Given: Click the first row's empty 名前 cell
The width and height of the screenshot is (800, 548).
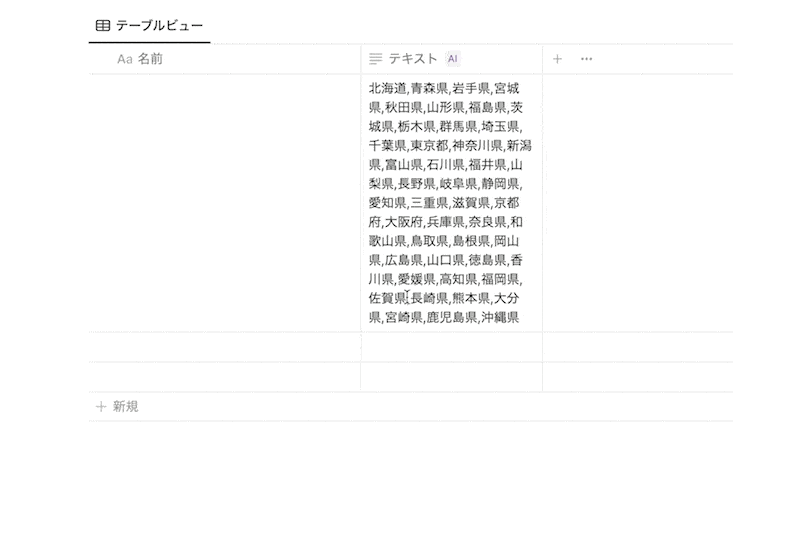Looking at the screenshot, I should click(x=225, y=203).
